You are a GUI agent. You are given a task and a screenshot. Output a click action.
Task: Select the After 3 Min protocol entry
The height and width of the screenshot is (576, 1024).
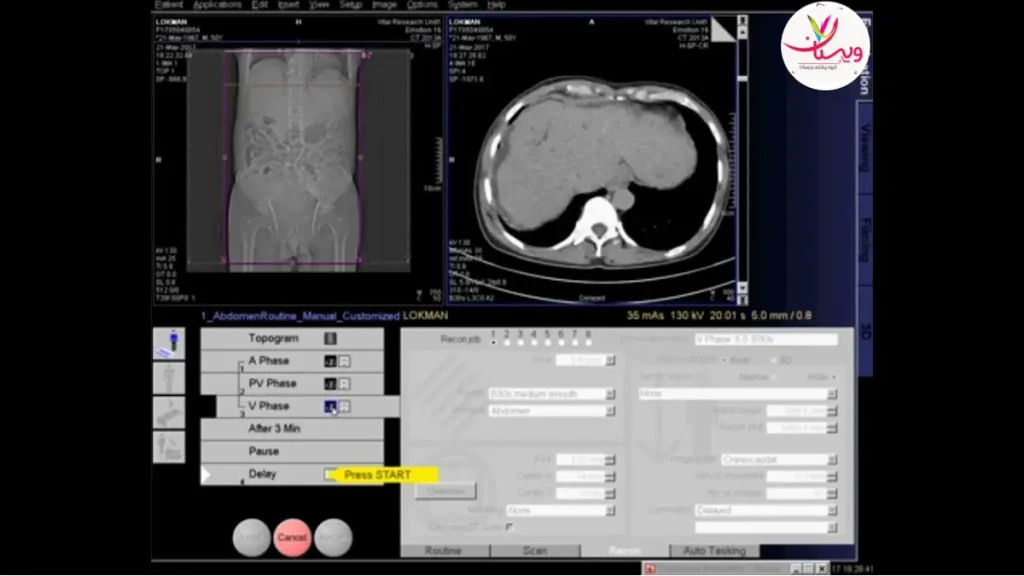pos(274,429)
